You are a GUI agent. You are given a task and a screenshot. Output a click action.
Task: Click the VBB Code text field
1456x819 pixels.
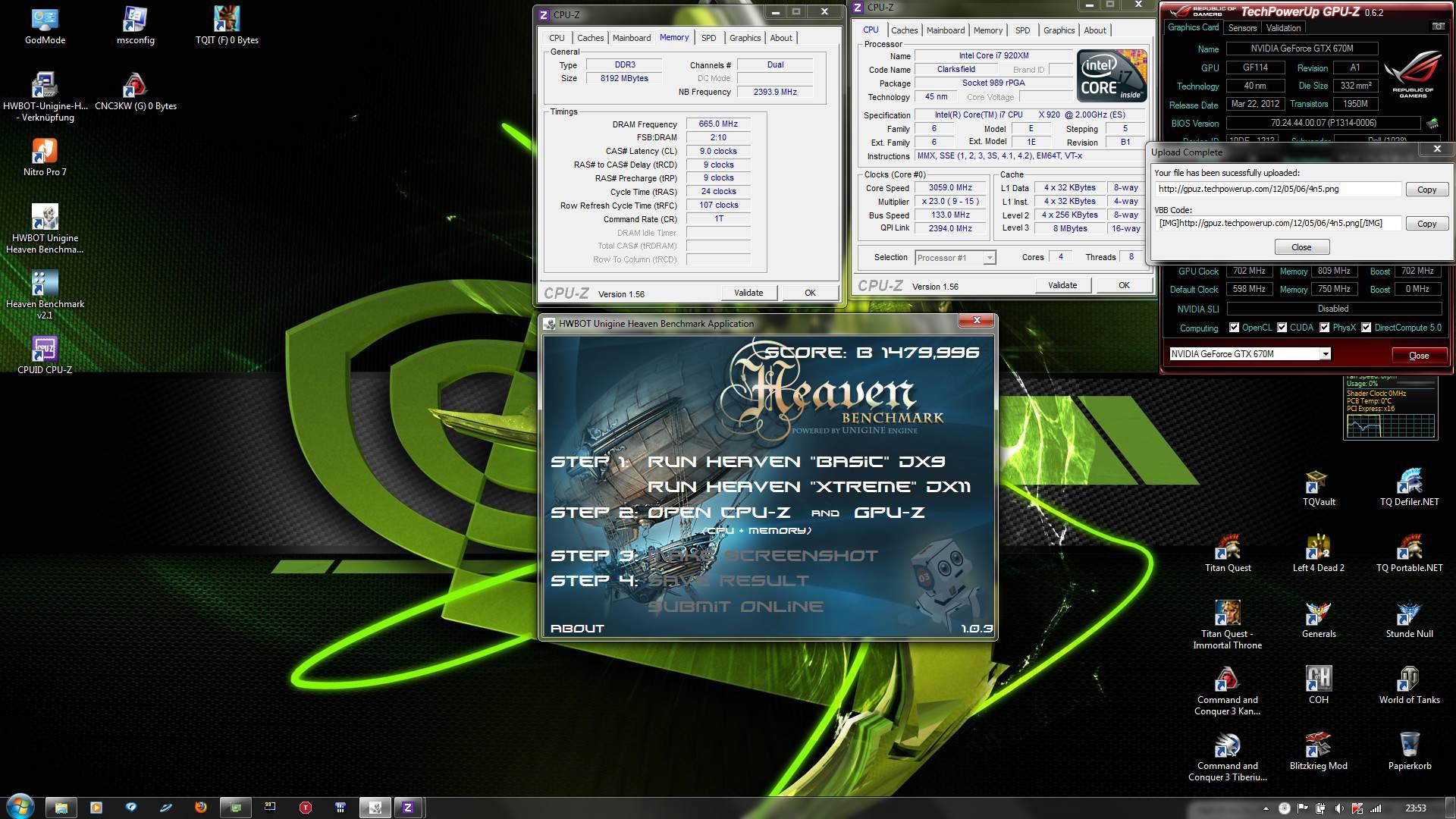pyautogui.click(x=1279, y=224)
